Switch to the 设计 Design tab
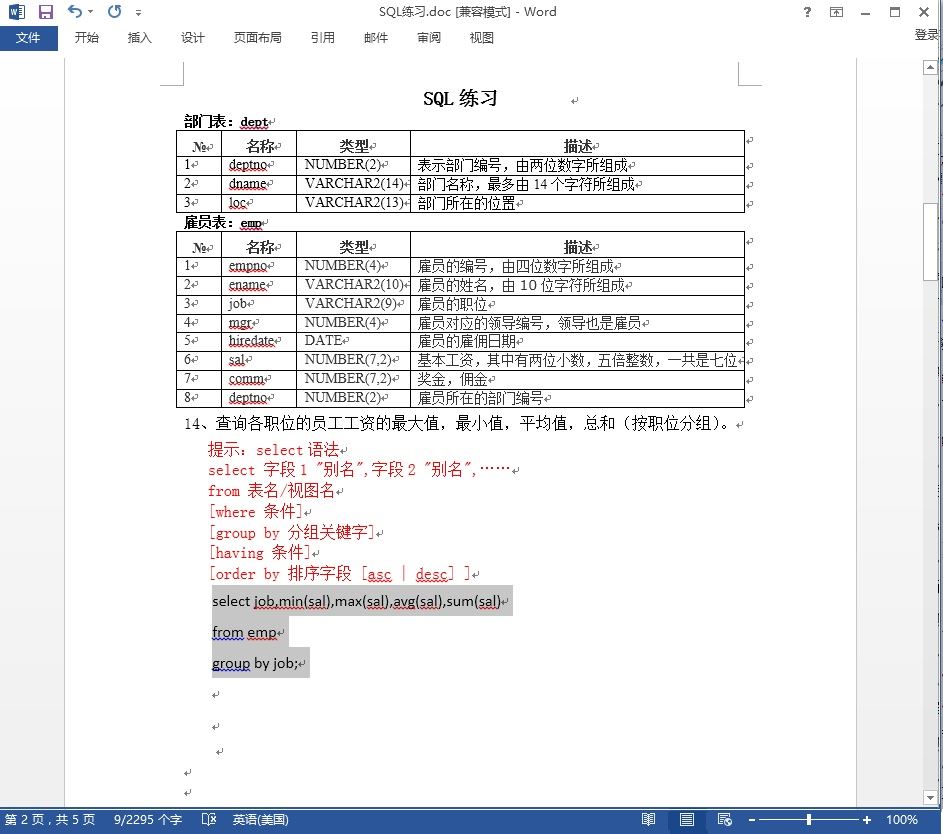Viewport: 943px width, 834px height. pyautogui.click(x=192, y=38)
